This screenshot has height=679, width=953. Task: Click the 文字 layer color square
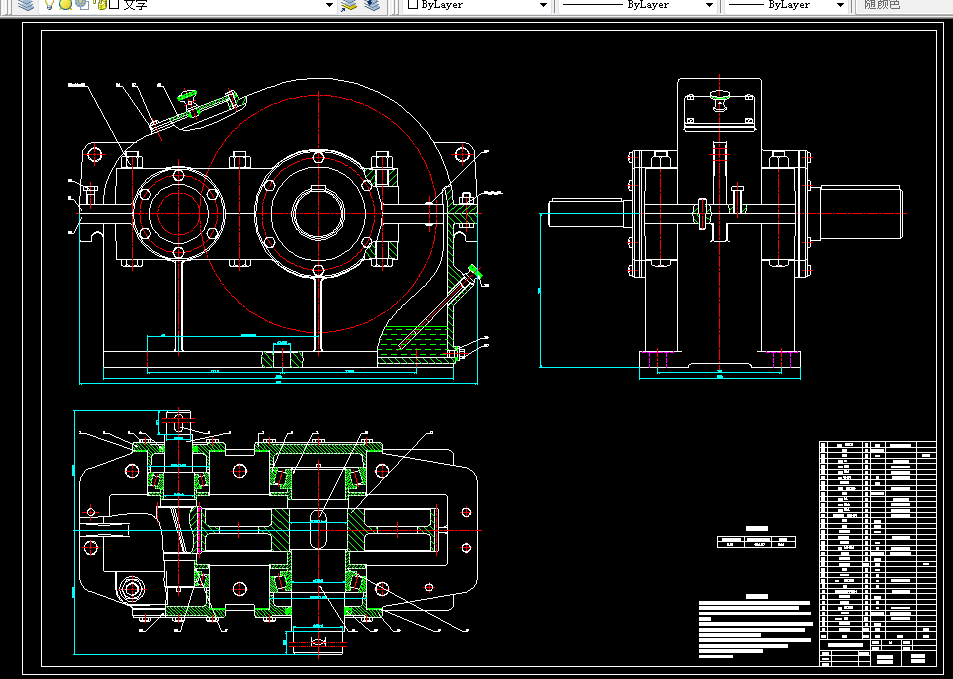(x=114, y=5)
